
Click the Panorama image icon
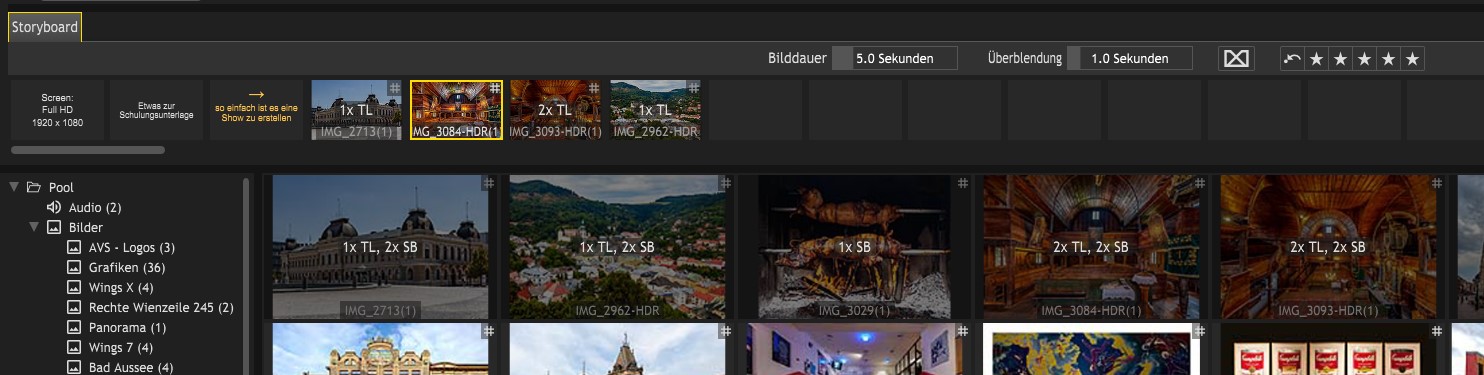coord(73,327)
